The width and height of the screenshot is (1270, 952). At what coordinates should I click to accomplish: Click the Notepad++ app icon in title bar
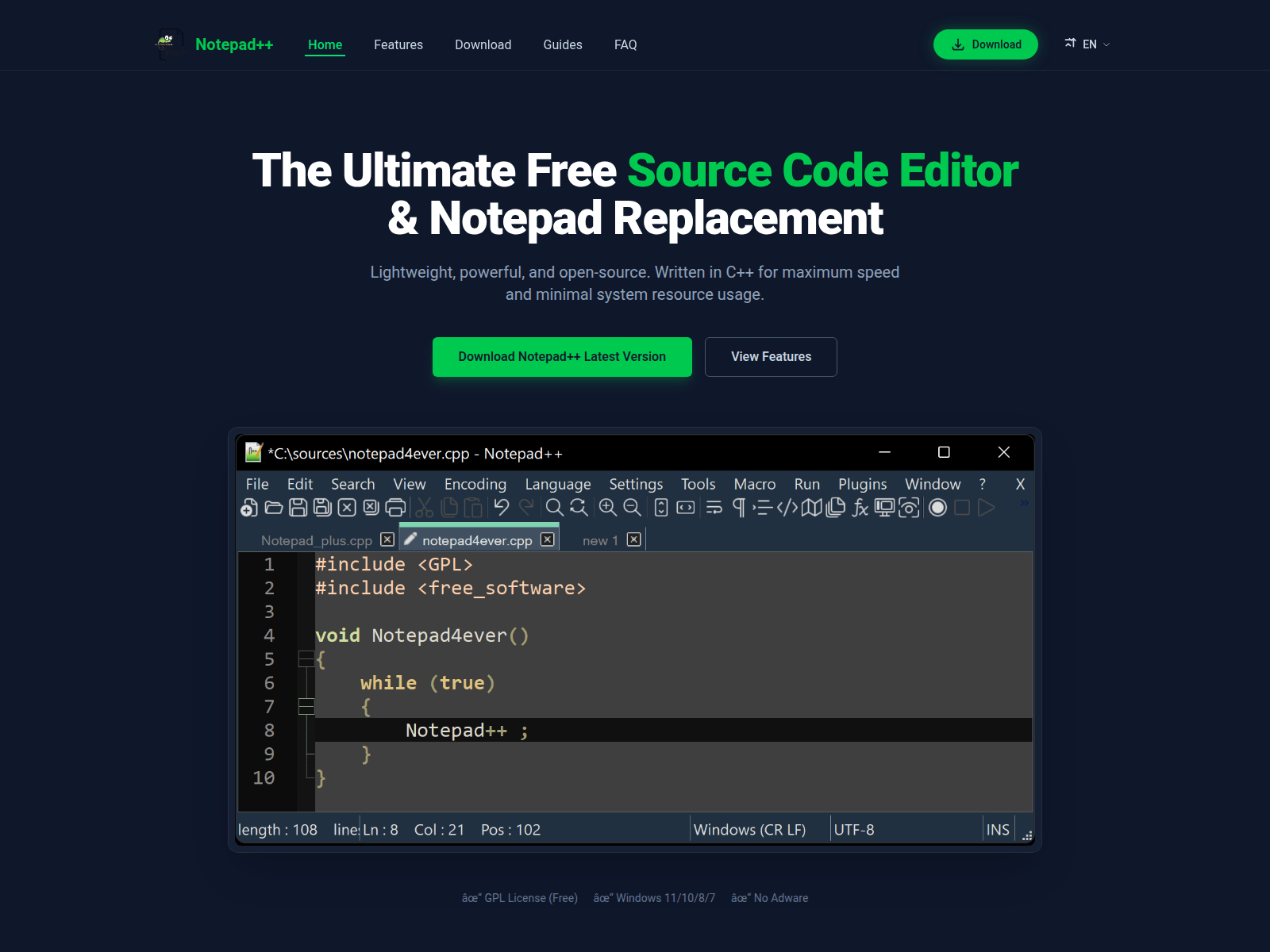(254, 452)
